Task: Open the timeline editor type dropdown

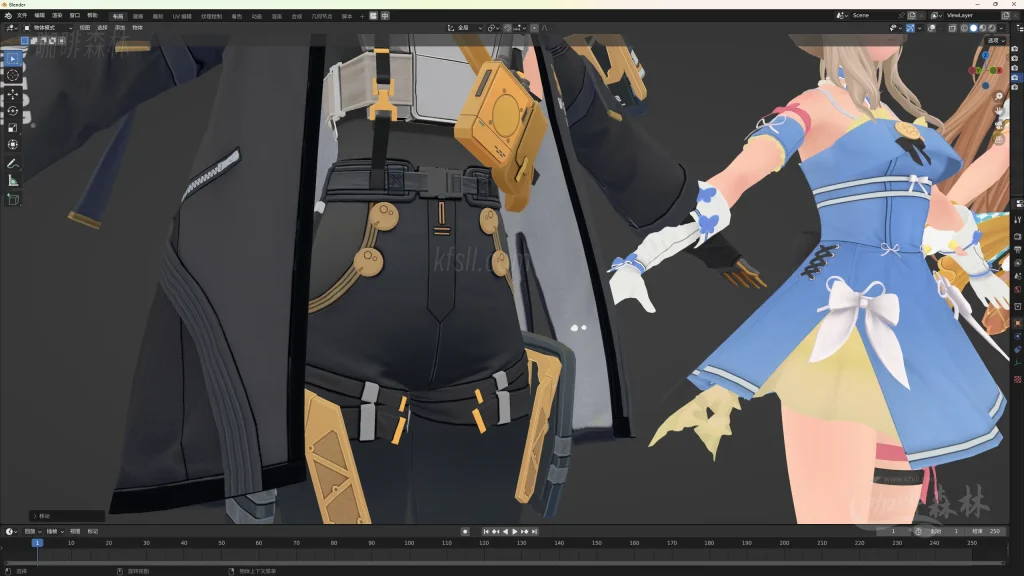Action: click(11, 532)
